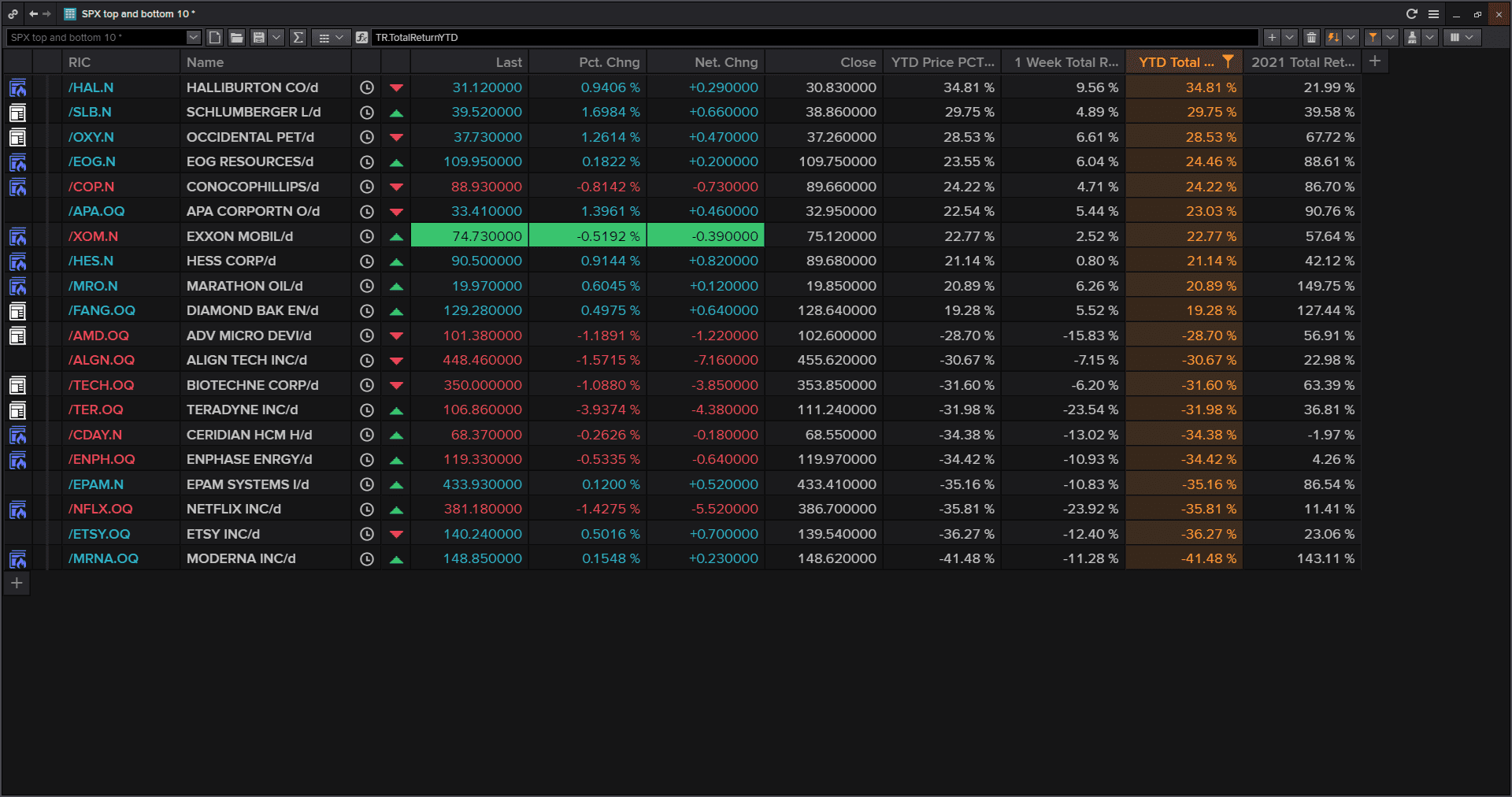Viewport: 1512px width, 797px height.
Task: Click the news icon beside /ENPH.OQ
Action: coord(17,460)
